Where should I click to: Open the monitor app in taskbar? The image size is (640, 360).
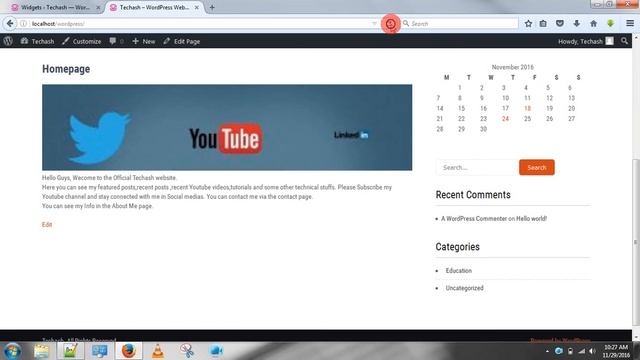(99, 351)
